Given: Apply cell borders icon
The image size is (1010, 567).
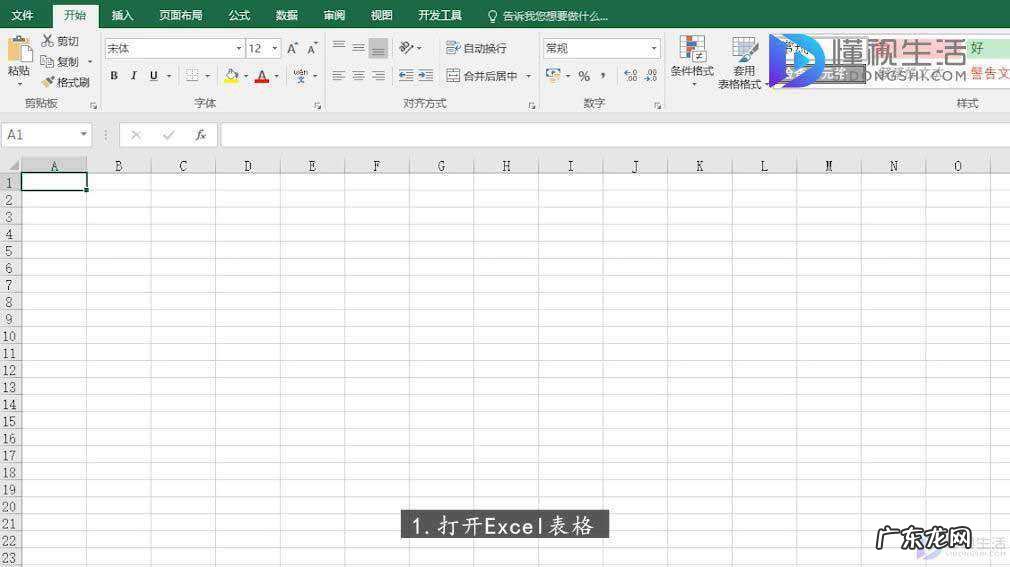Looking at the screenshot, I should pos(192,76).
